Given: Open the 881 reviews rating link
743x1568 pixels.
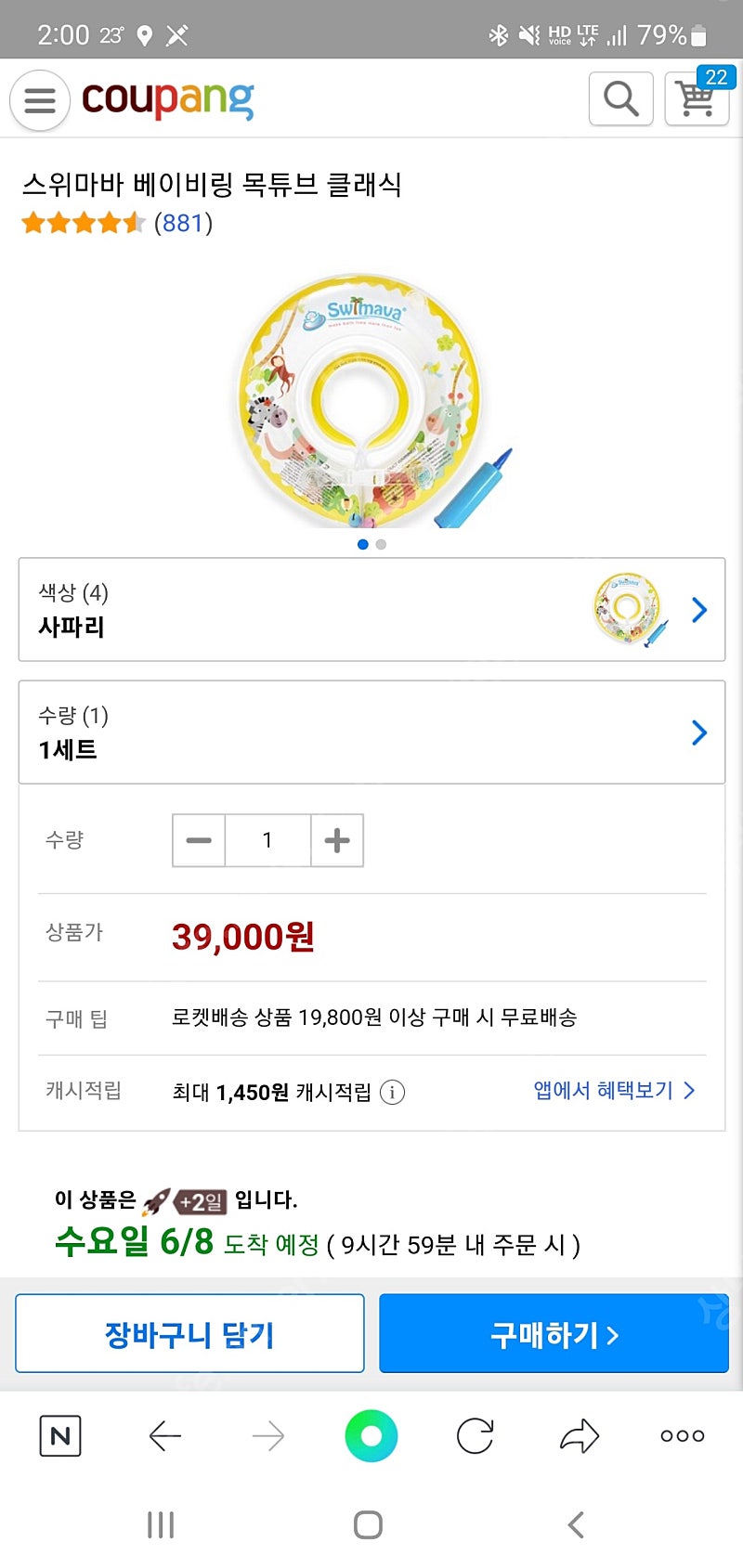Looking at the screenshot, I should click(x=183, y=223).
